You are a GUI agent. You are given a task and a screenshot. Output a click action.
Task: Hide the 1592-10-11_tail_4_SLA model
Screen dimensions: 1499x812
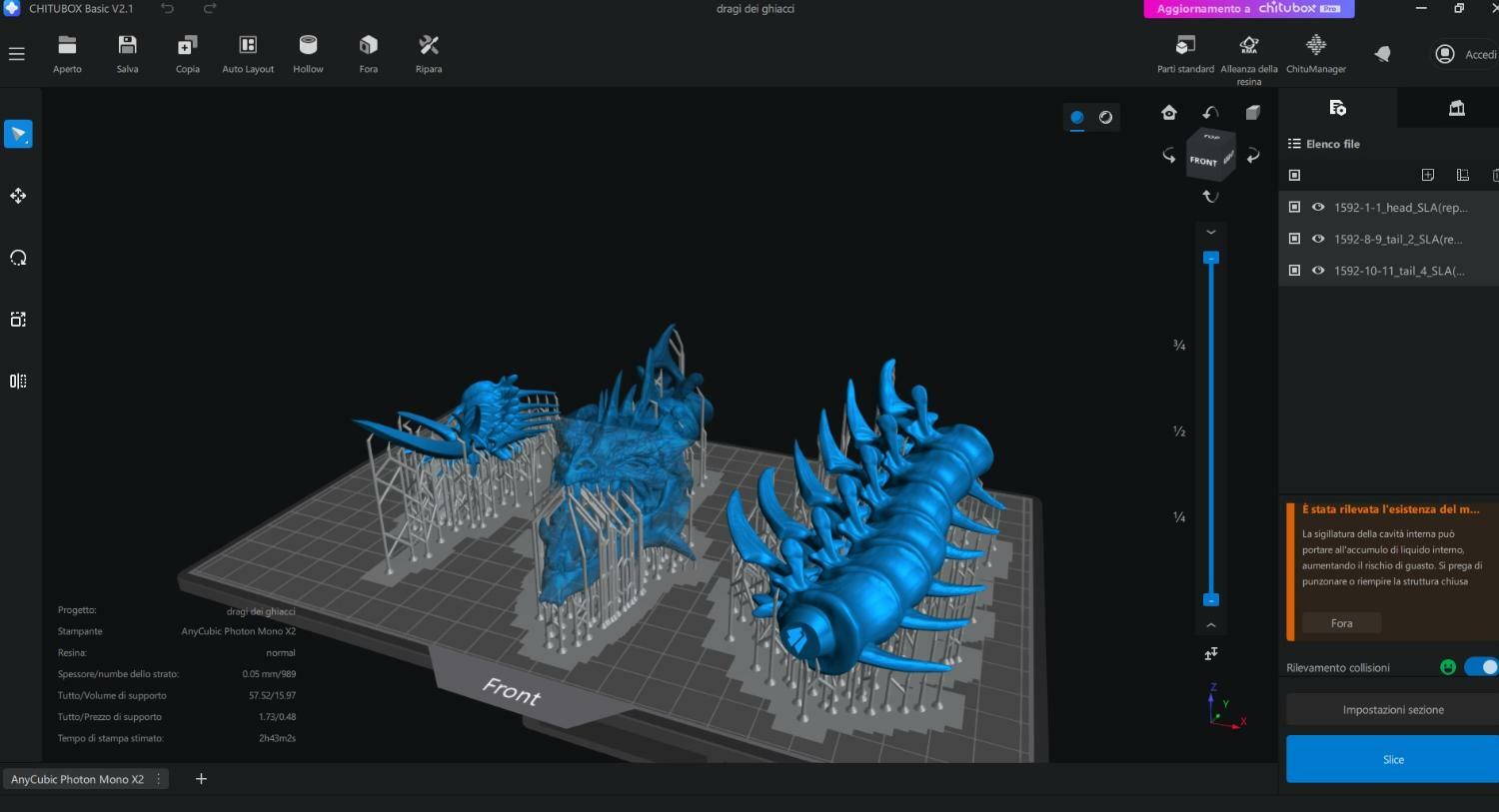pos(1318,271)
